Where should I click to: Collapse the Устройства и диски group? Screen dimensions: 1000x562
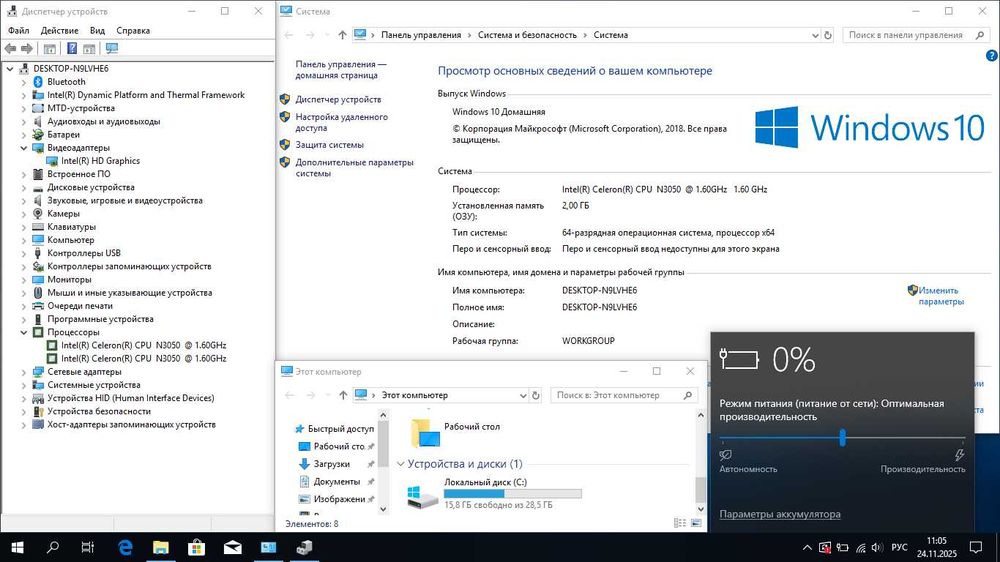click(401, 464)
